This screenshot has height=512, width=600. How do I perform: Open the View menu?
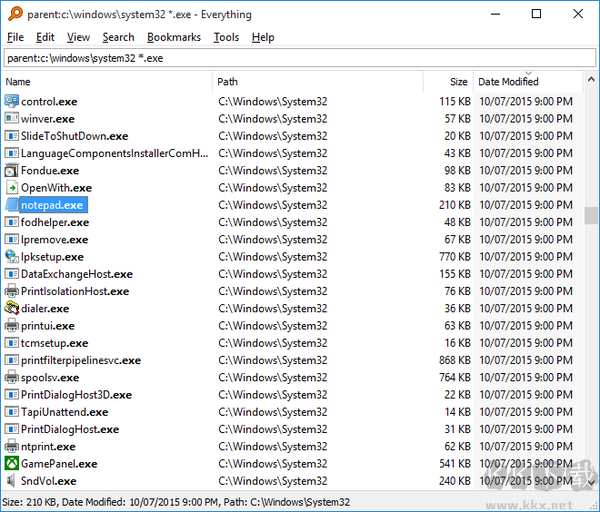78,37
